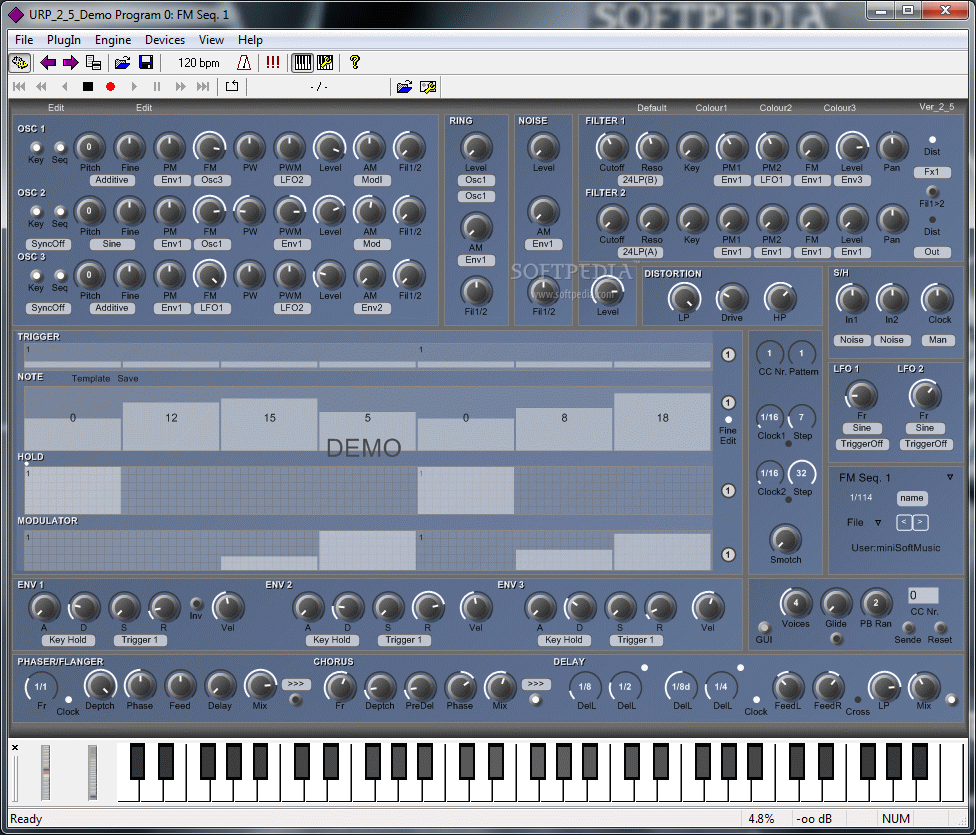Open OSC 2 SyncOff selector
Screen dimensions: 976x835
[x=48, y=244]
